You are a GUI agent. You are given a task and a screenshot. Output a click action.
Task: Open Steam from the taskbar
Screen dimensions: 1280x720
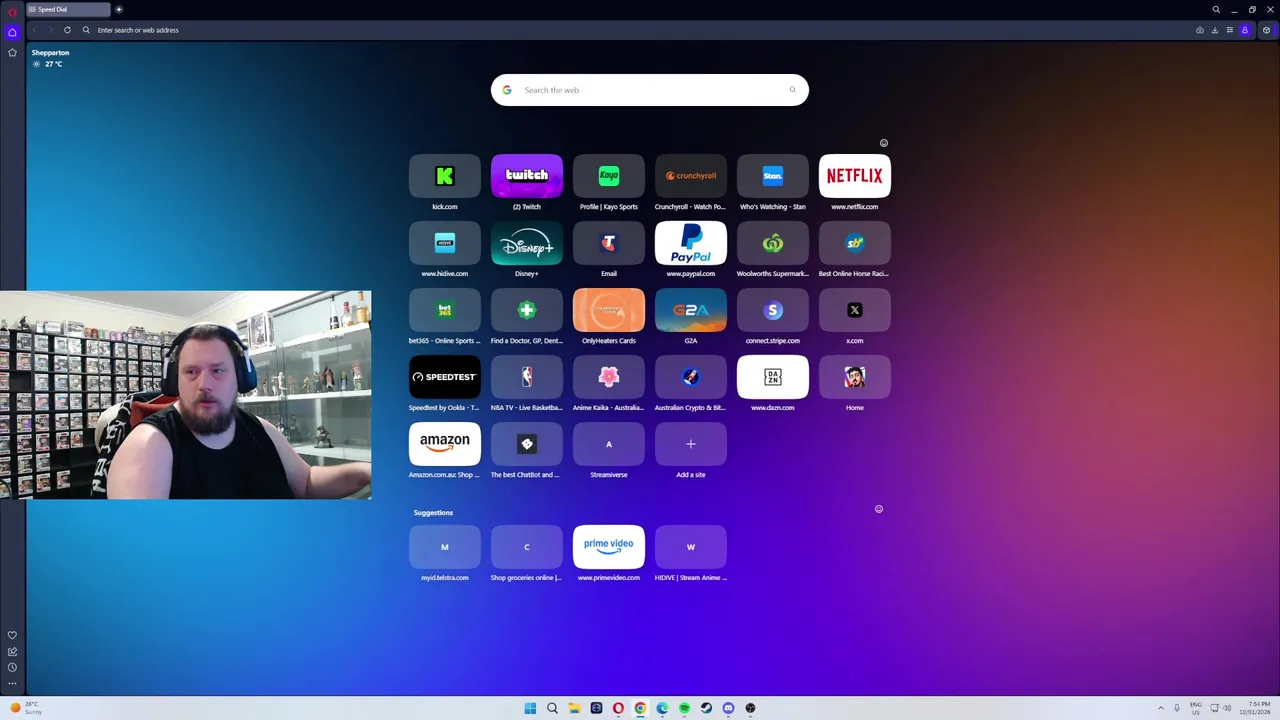click(x=706, y=708)
